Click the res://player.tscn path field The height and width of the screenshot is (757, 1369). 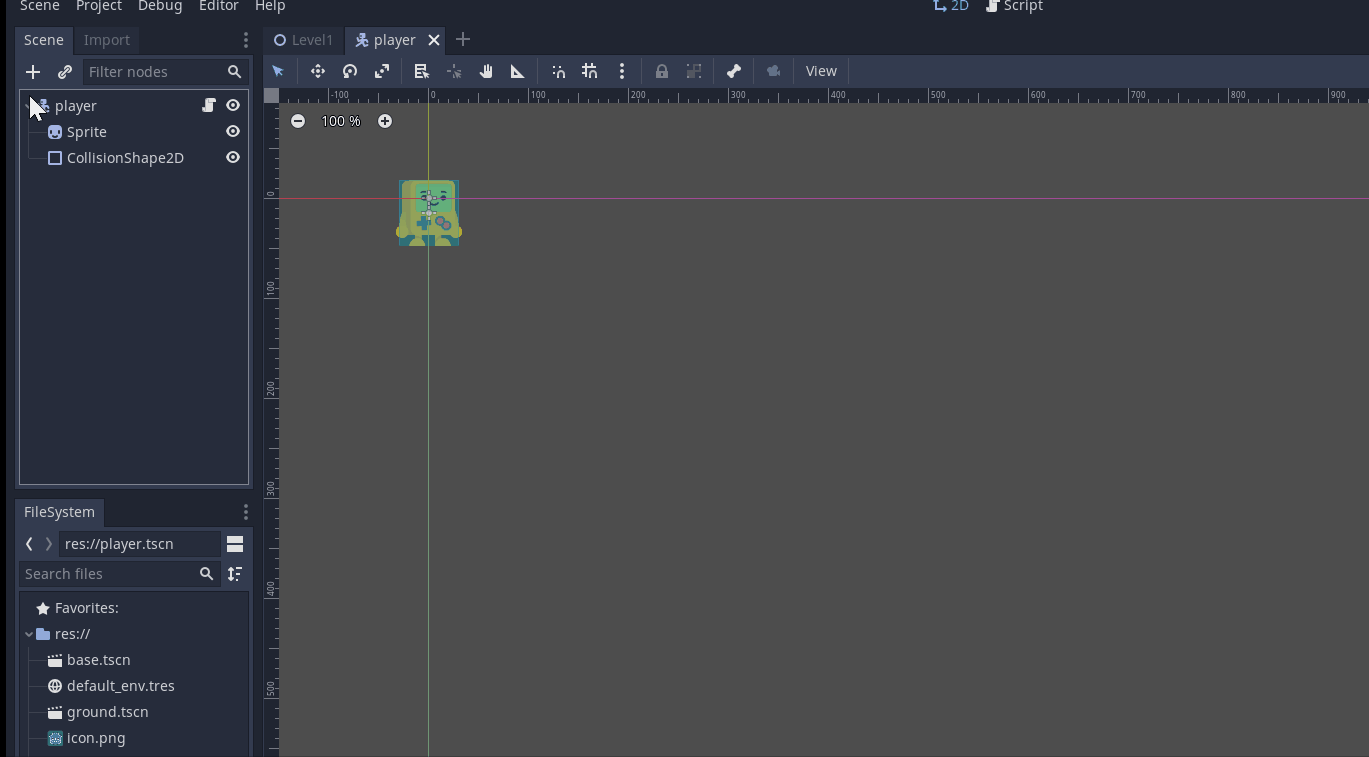click(139, 544)
